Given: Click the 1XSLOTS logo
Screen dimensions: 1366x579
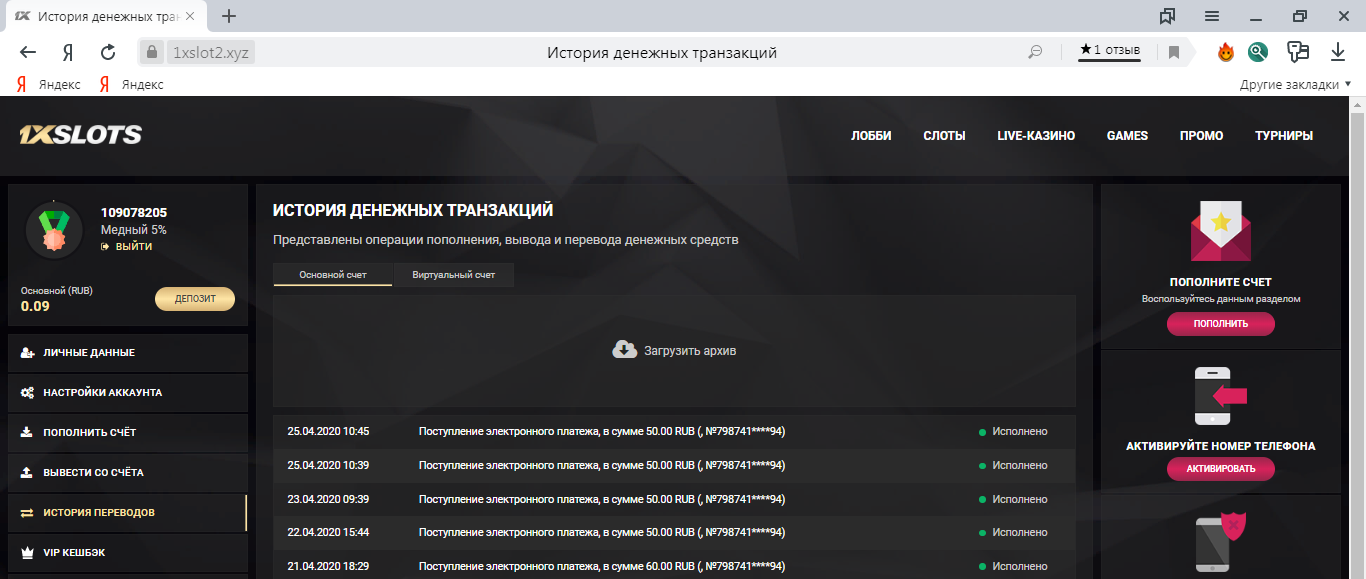Looking at the screenshot, I should point(80,135).
